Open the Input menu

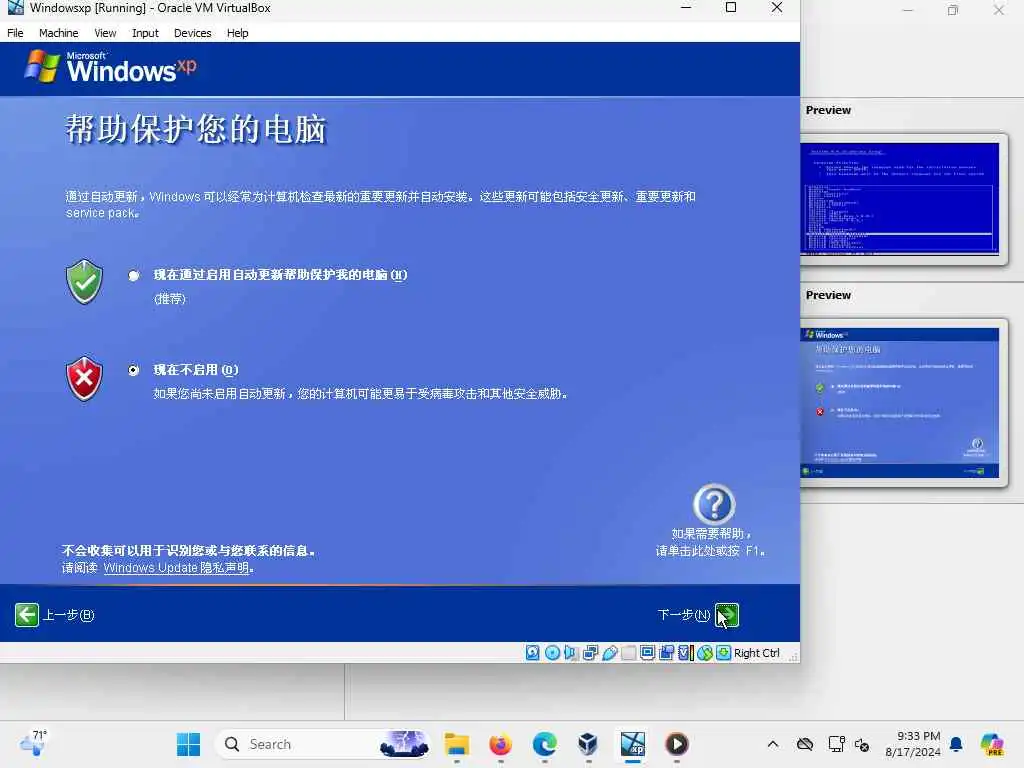[x=145, y=33]
